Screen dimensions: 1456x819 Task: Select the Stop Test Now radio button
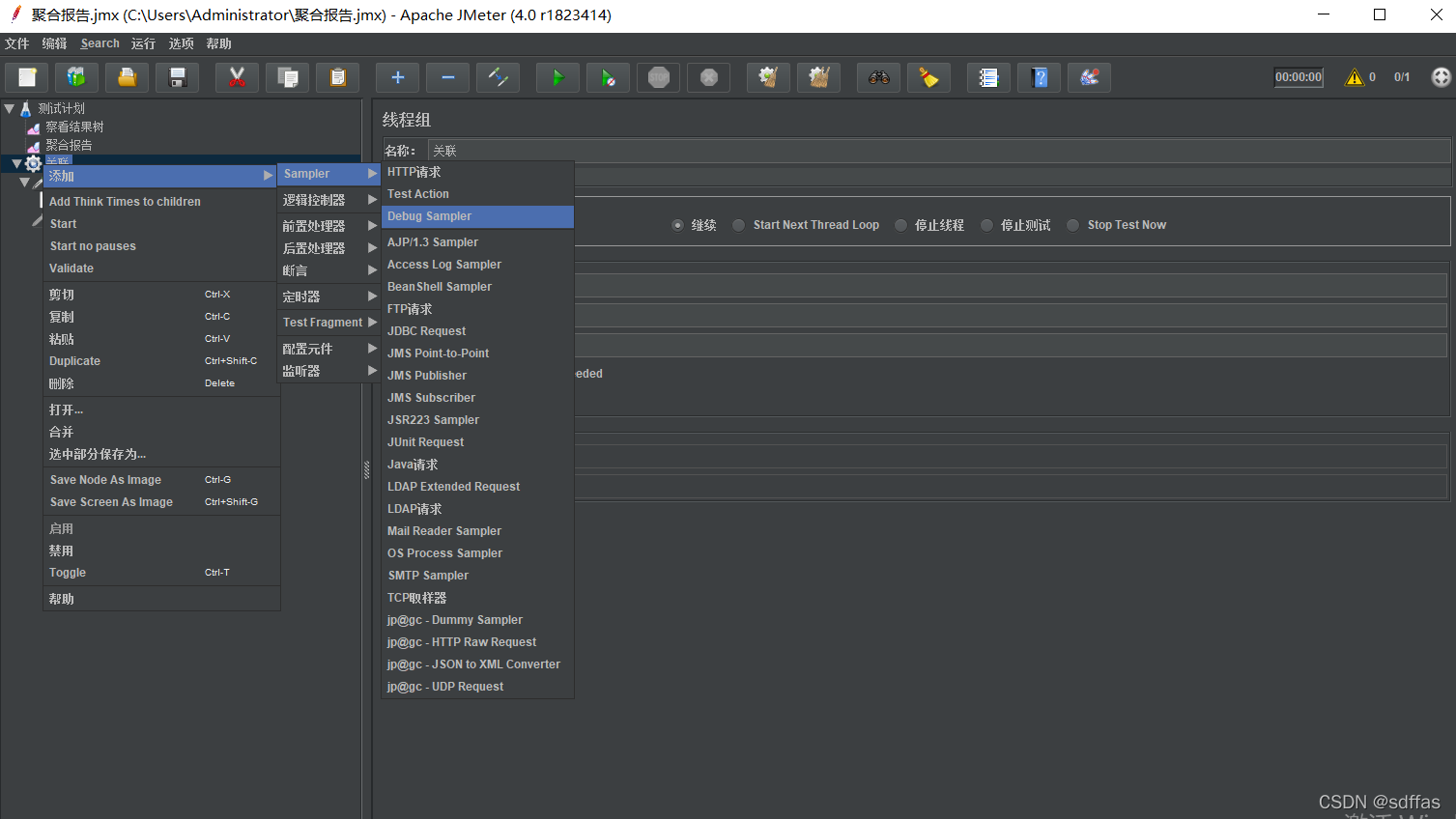tap(1072, 225)
